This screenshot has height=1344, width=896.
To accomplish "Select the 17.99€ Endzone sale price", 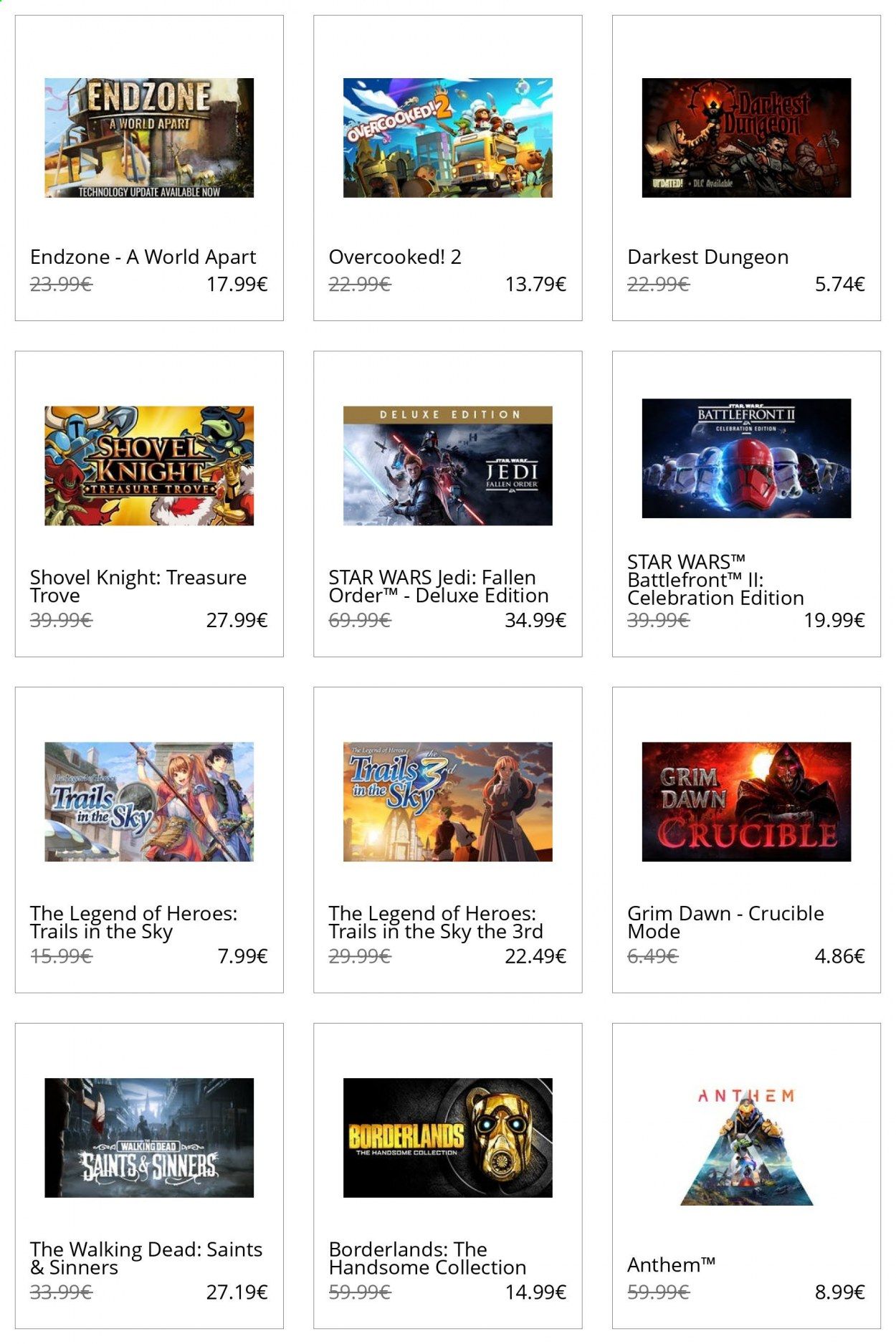I will click(237, 285).
